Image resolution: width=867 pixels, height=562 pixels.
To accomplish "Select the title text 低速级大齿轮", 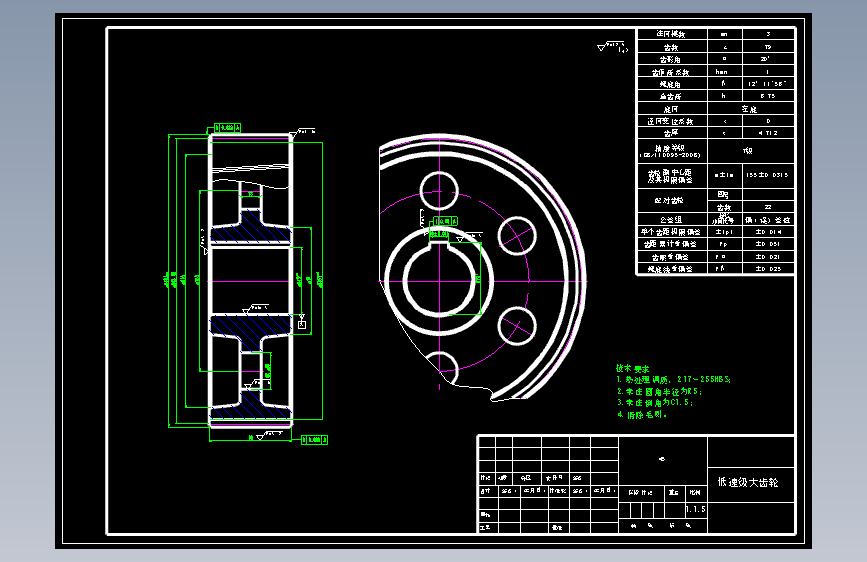I will [748, 482].
